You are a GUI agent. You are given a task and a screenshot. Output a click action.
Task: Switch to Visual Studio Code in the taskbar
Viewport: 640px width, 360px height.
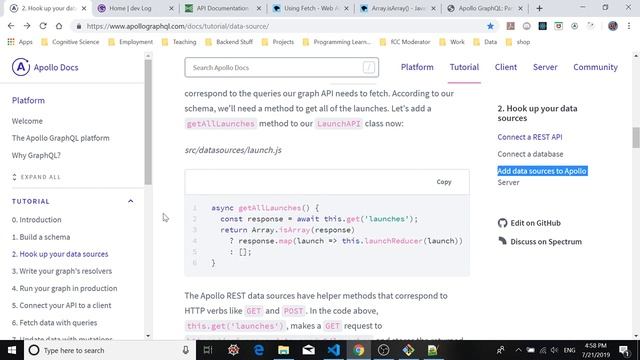tap(333, 350)
